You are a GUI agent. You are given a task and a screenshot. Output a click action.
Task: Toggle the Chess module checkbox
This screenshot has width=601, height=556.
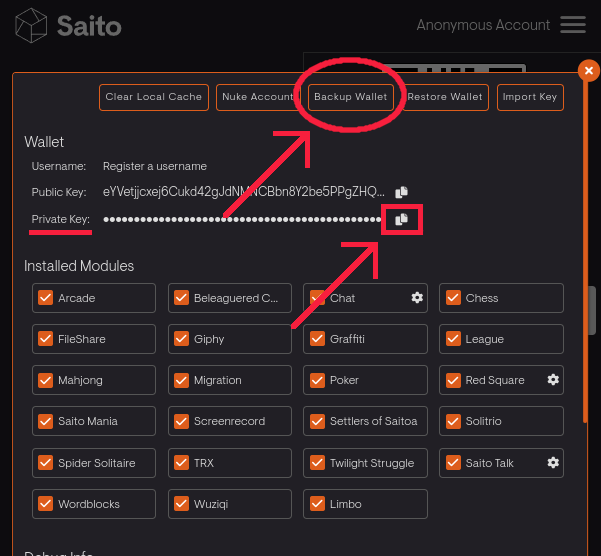coord(453,298)
